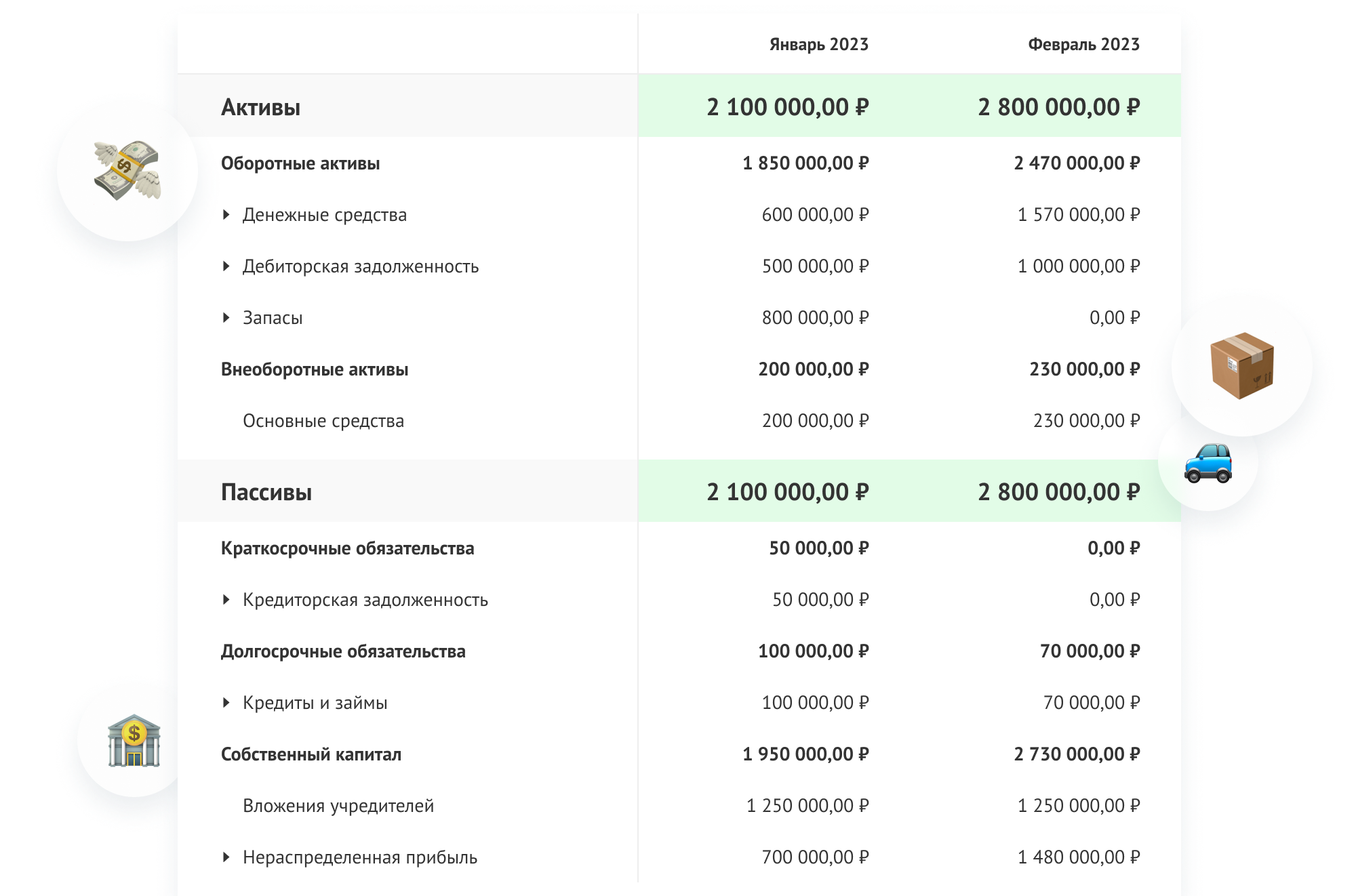Screen dimensions: 1356x896
Task: Click the bank building icon
Action: click(x=134, y=740)
